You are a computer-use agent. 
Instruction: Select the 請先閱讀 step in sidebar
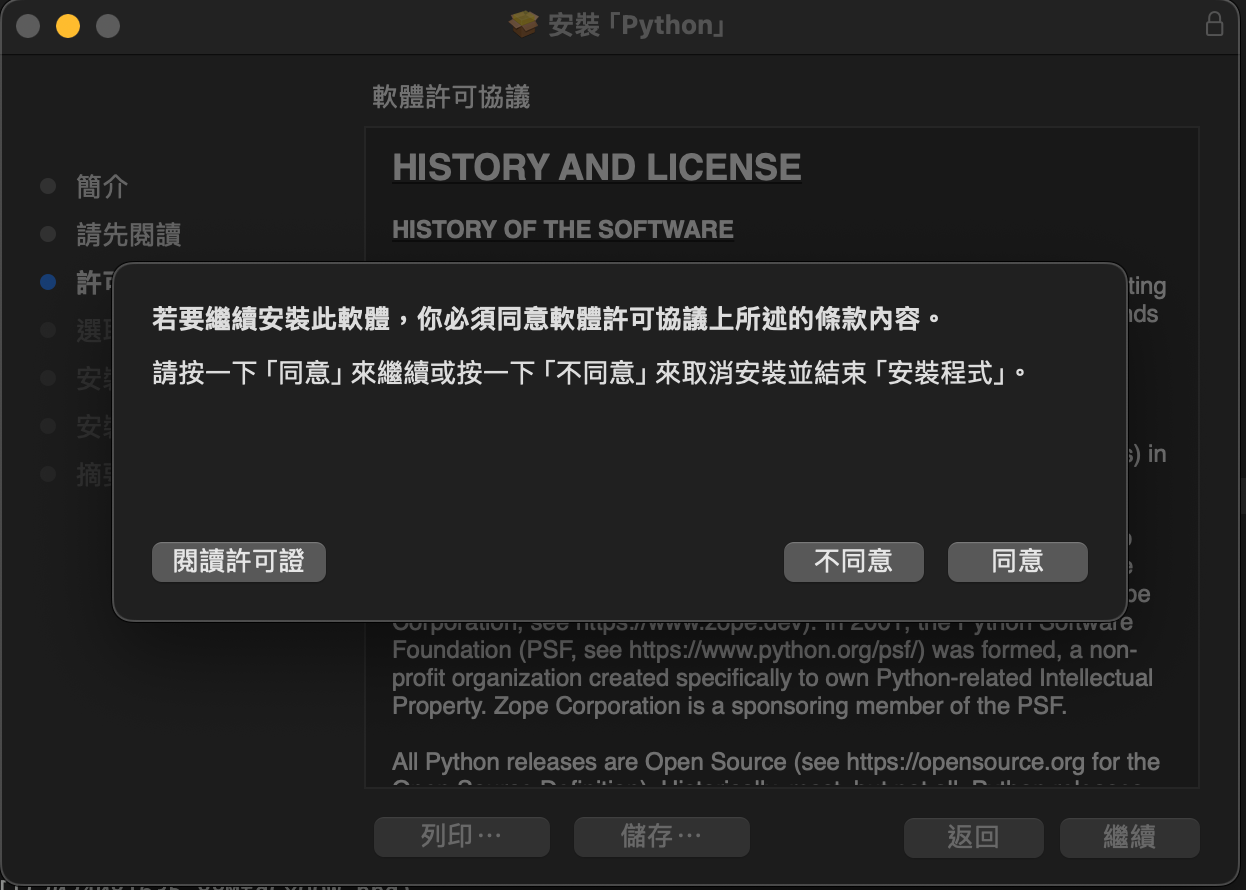(x=128, y=235)
